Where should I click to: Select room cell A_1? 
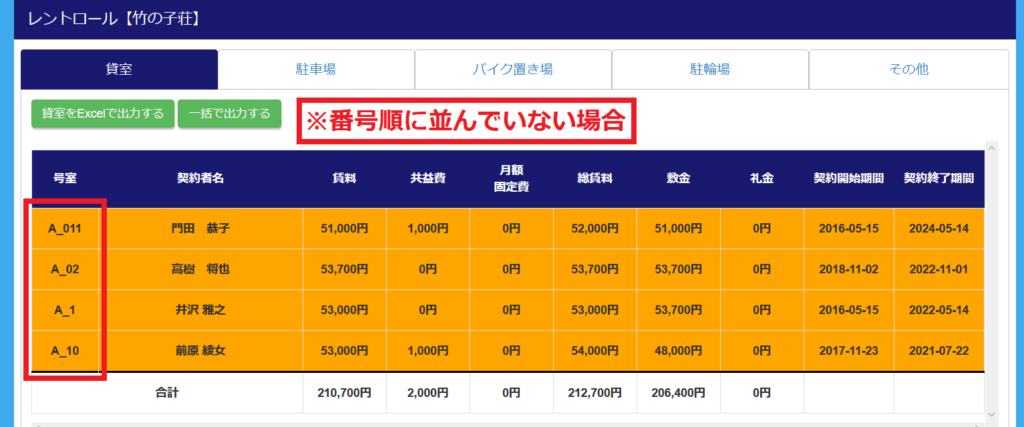pos(66,310)
